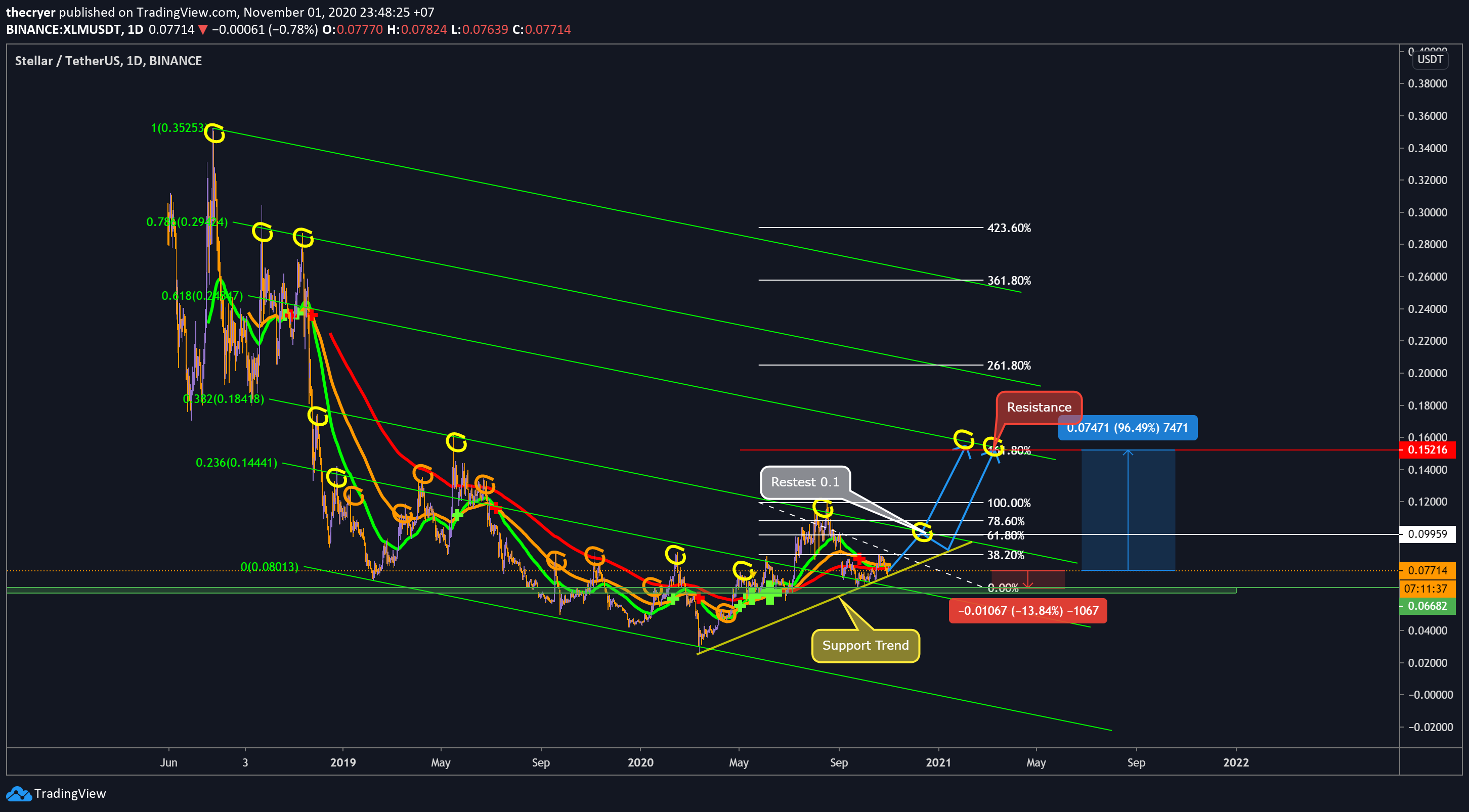The height and width of the screenshot is (812, 1469).
Task: Click the USDT currency label button
Action: click(1430, 59)
